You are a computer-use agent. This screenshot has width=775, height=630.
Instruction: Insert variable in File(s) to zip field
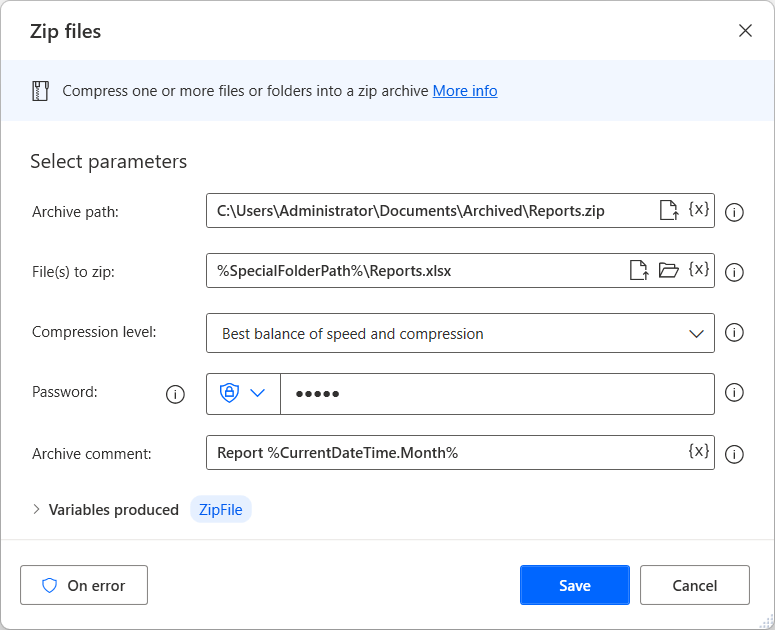click(x=698, y=269)
